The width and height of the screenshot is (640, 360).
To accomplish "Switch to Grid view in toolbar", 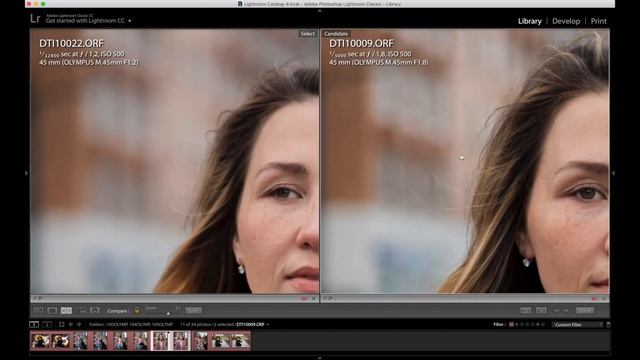I will (38, 311).
